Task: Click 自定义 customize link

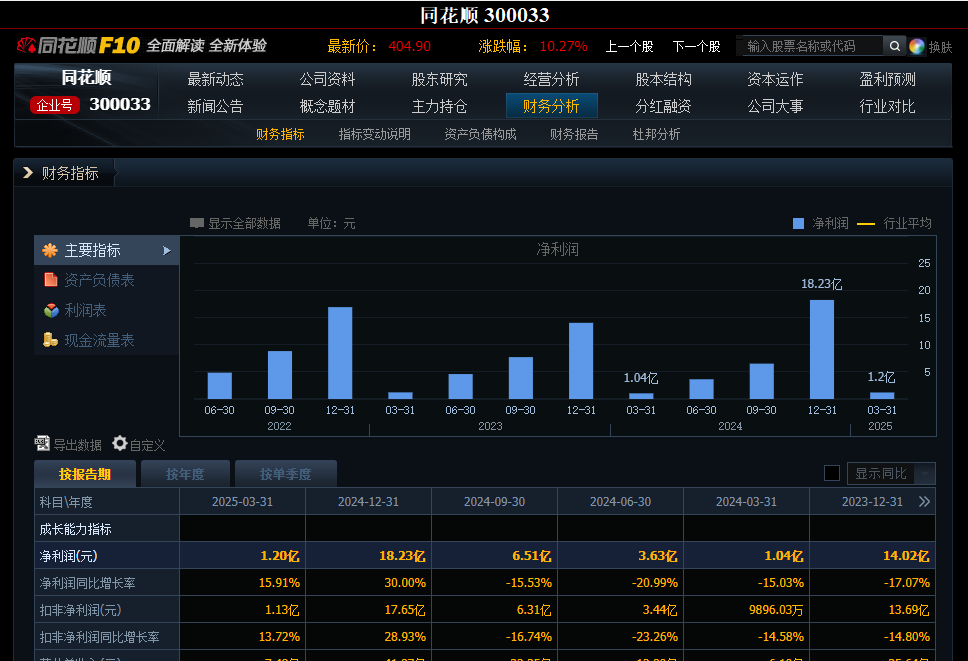Action: click(148, 445)
